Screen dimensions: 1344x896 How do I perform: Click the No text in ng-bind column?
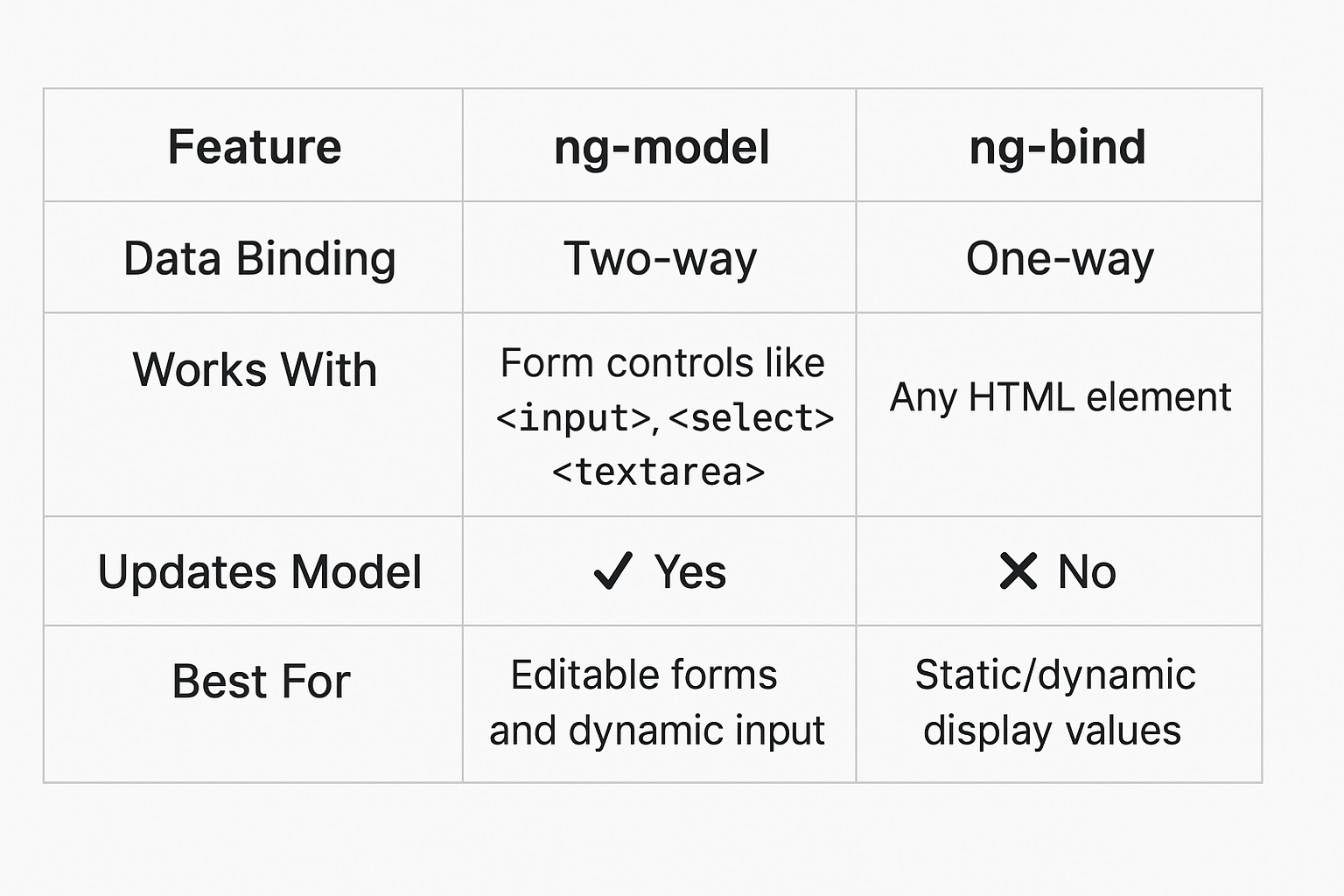click(1086, 572)
